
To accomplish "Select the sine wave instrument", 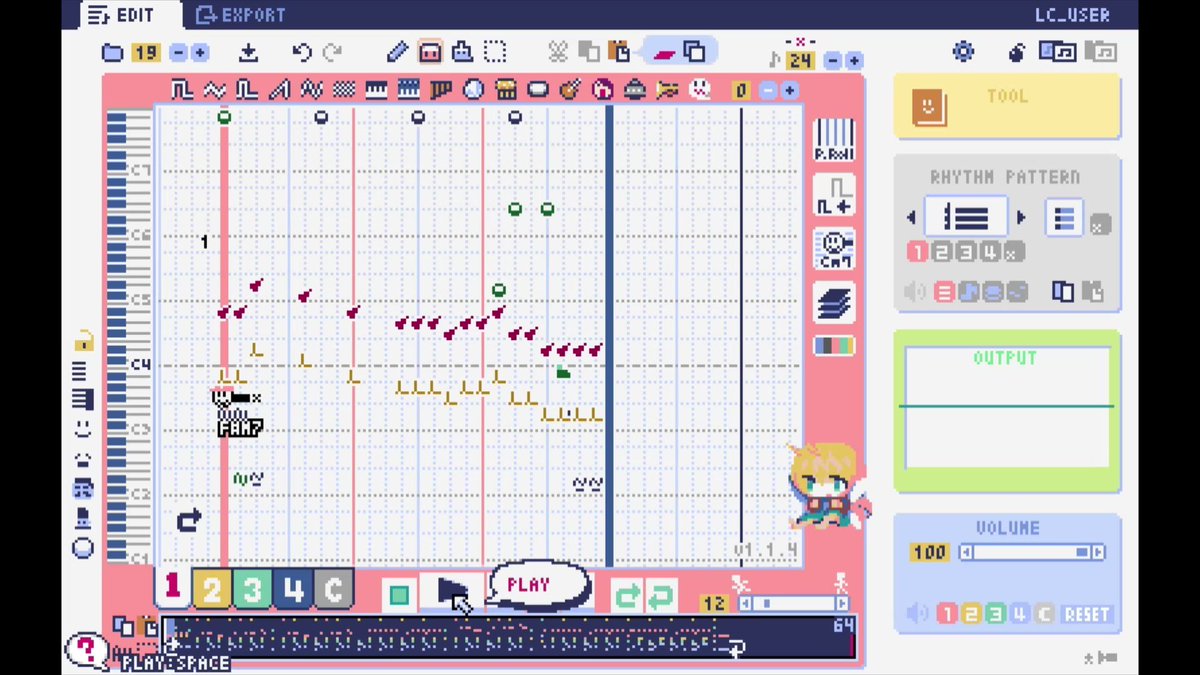I will coord(214,90).
